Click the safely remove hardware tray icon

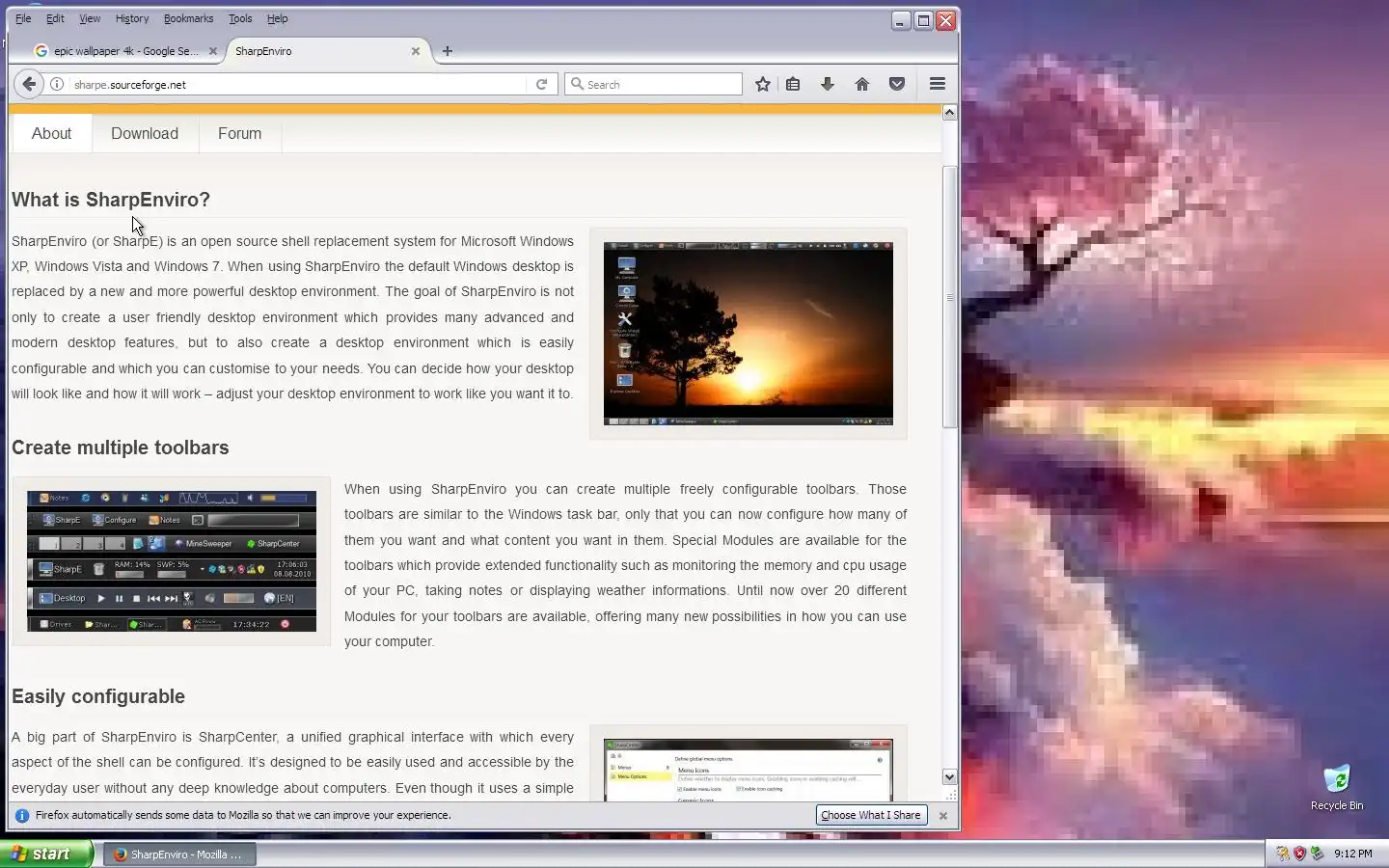(1317, 854)
